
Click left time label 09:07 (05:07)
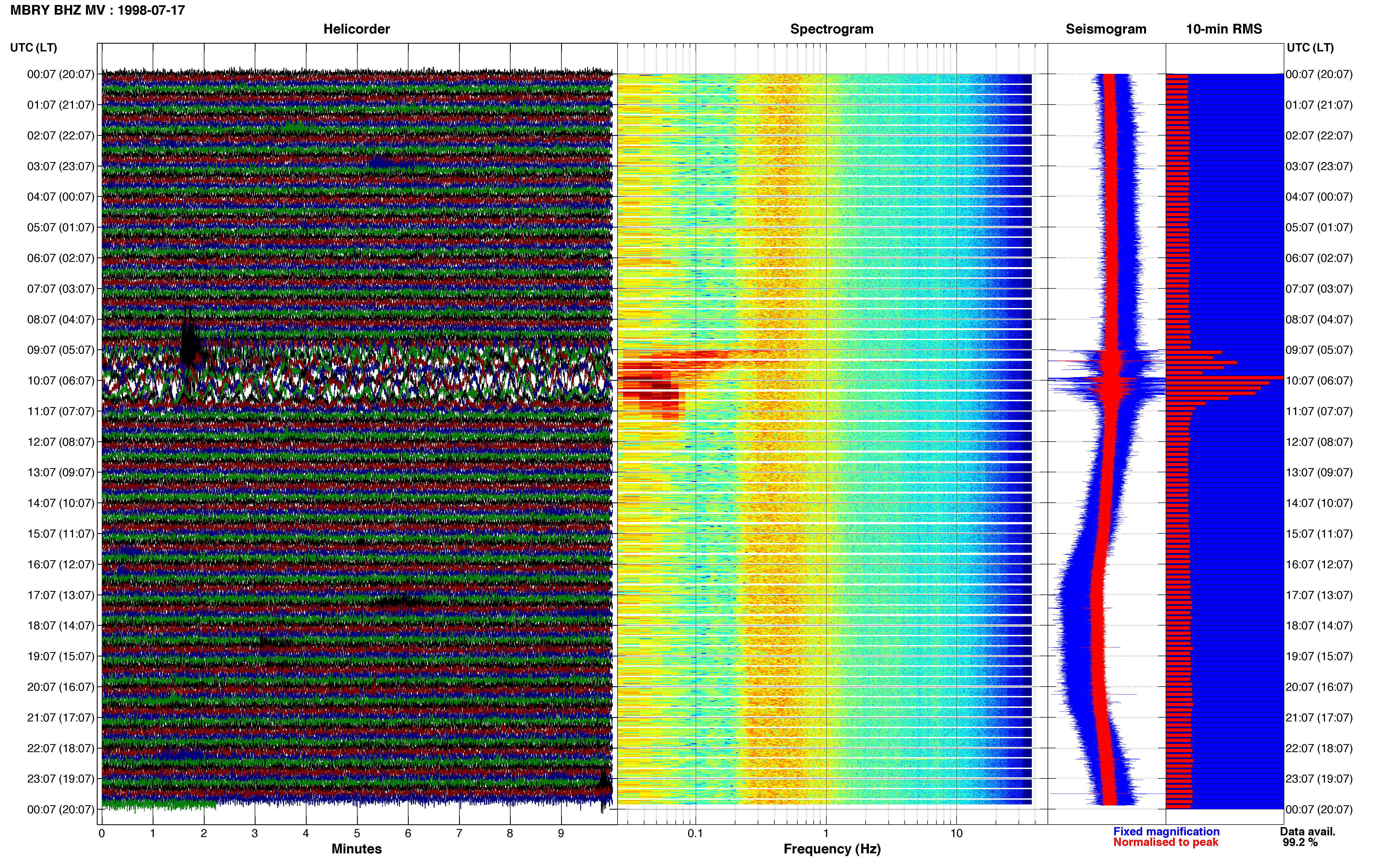point(61,350)
